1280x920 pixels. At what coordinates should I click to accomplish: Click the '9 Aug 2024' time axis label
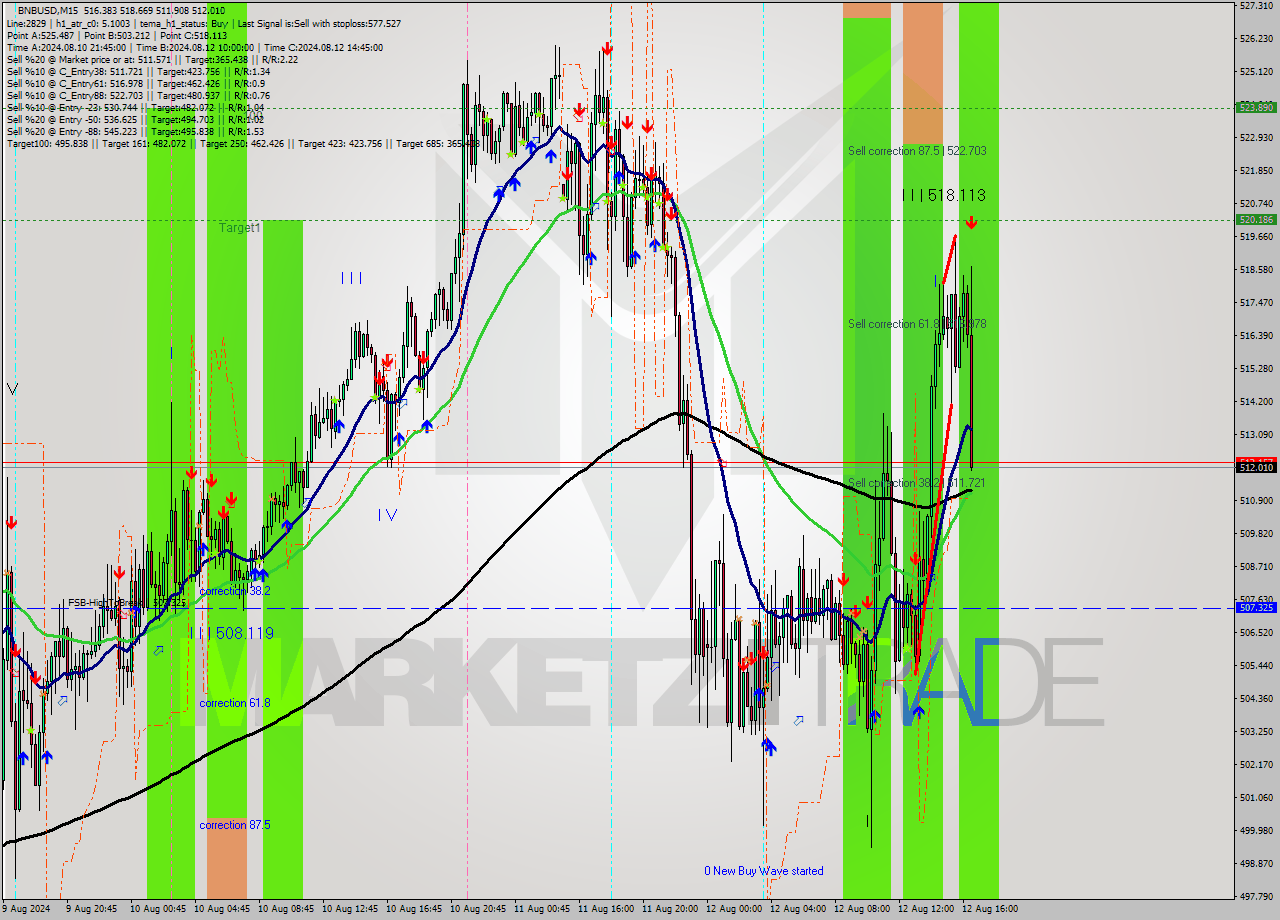point(25,909)
